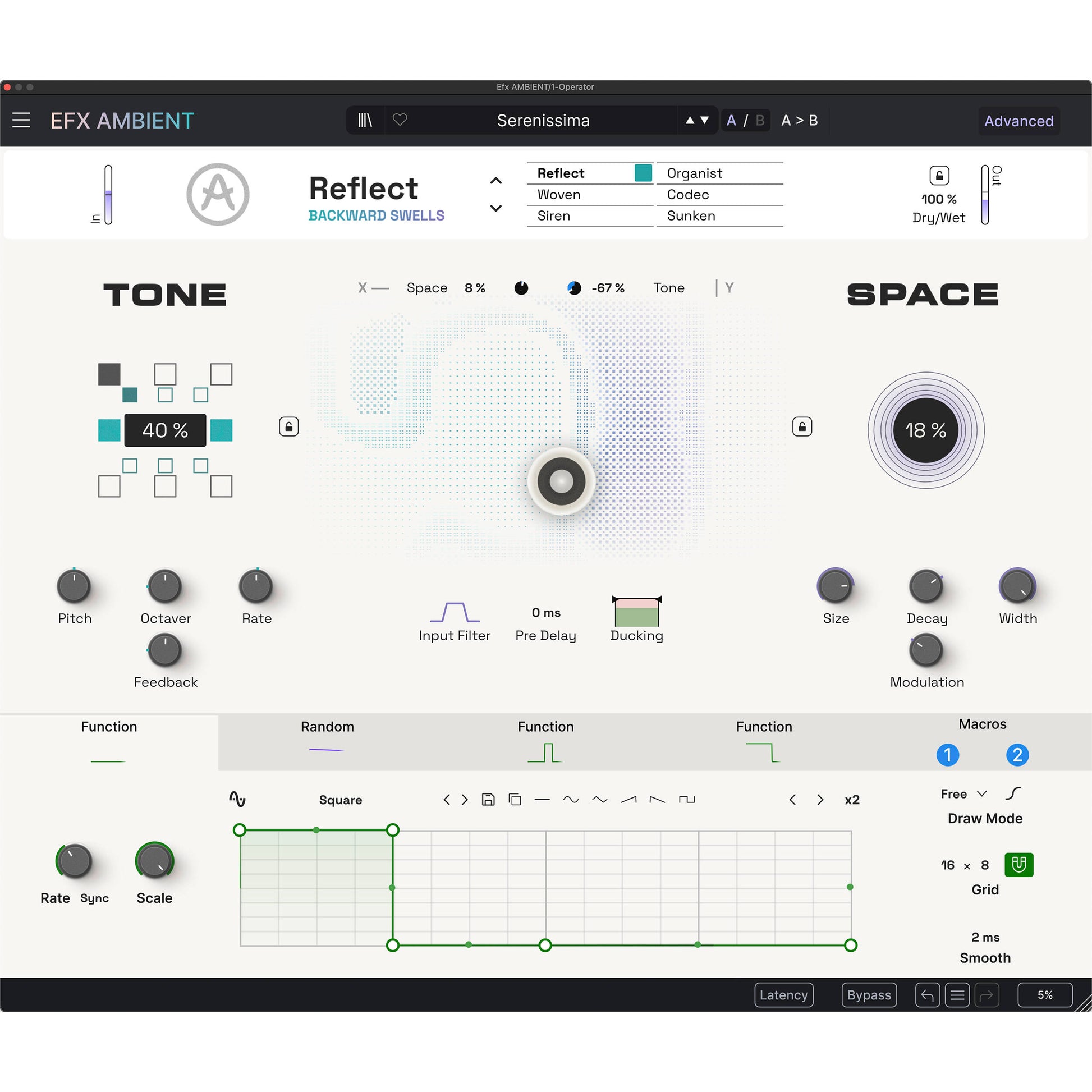
Task: Click the undo arrow in bottom bar
Action: (927, 995)
